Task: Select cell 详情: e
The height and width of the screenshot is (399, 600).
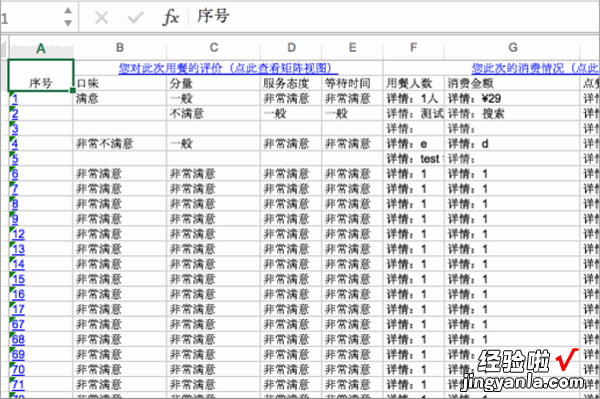Action: (414, 144)
